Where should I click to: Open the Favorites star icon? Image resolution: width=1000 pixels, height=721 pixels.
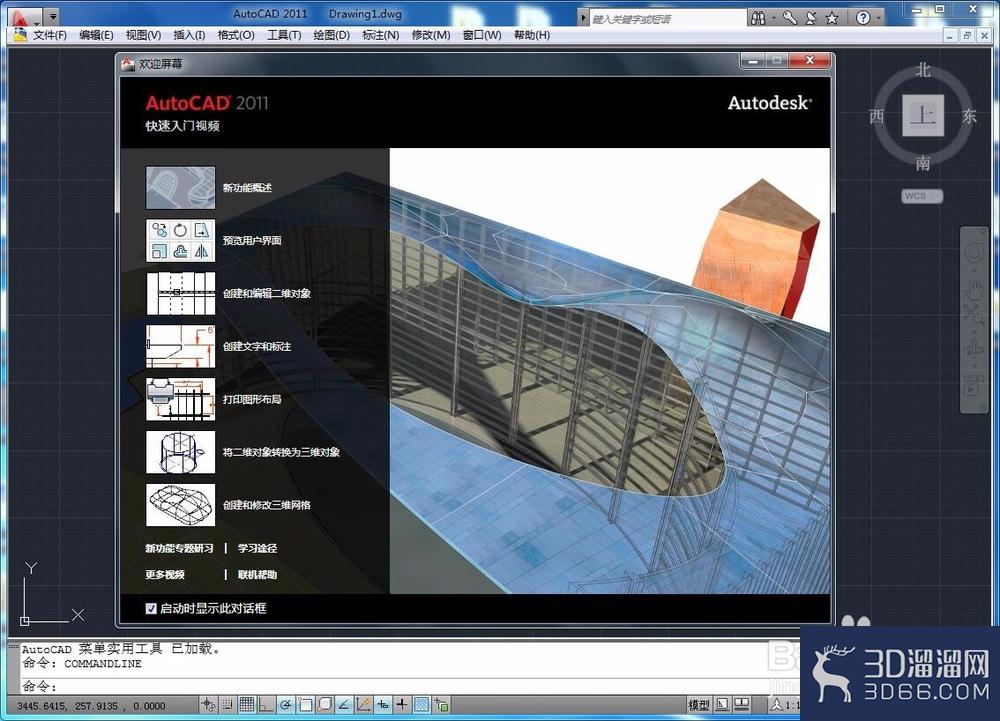point(832,18)
